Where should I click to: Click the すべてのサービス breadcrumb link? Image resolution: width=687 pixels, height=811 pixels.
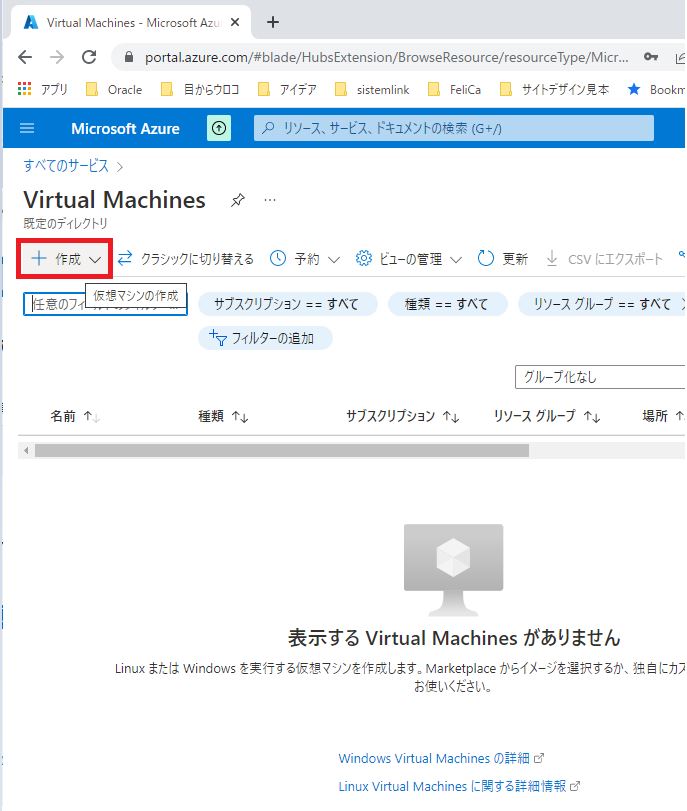pyautogui.click(x=66, y=166)
